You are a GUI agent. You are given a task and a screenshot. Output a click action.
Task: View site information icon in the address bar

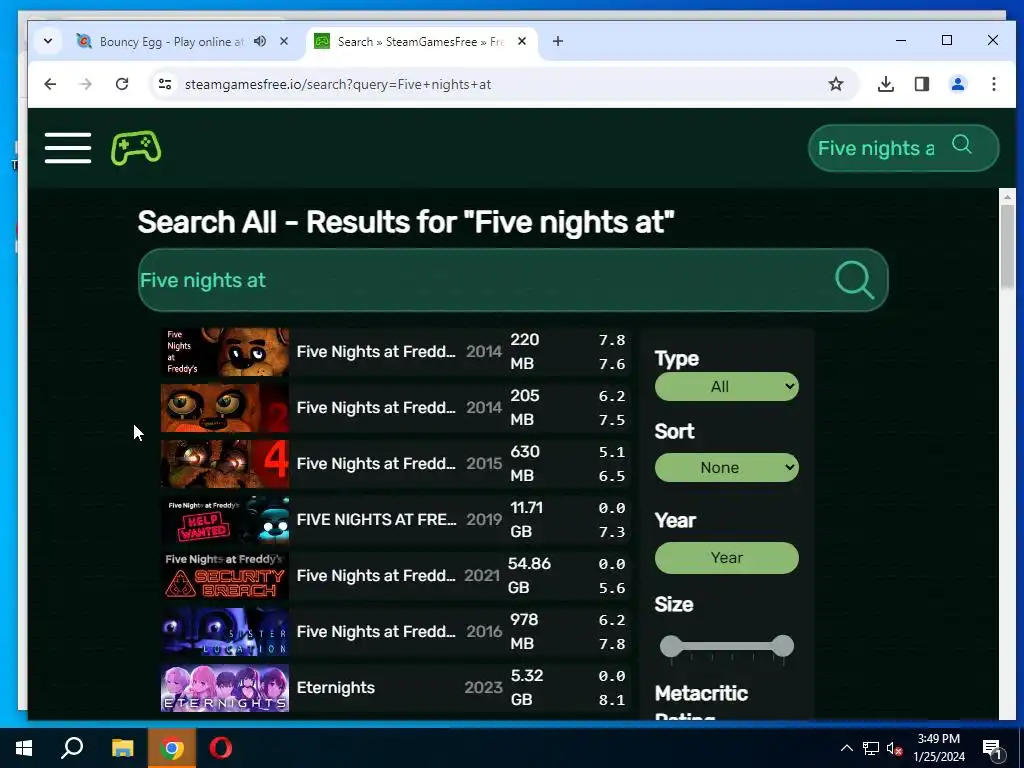pyautogui.click(x=165, y=84)
